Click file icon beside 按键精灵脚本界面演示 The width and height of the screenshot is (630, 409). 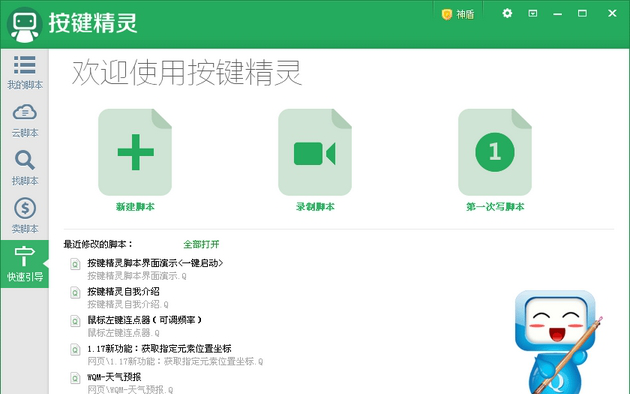click(75, 264)
